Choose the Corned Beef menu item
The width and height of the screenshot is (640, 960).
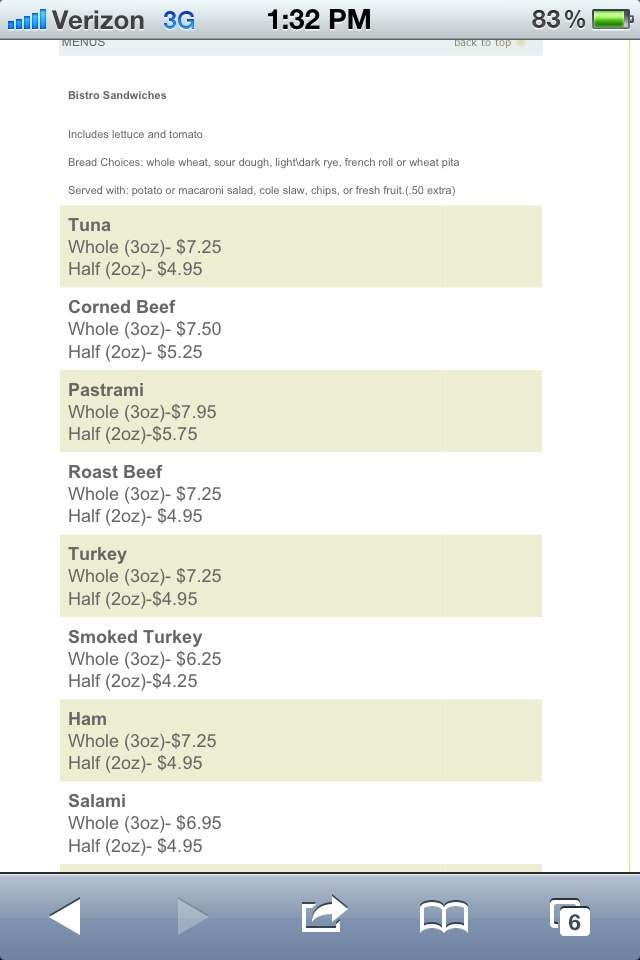pos(300,328)
